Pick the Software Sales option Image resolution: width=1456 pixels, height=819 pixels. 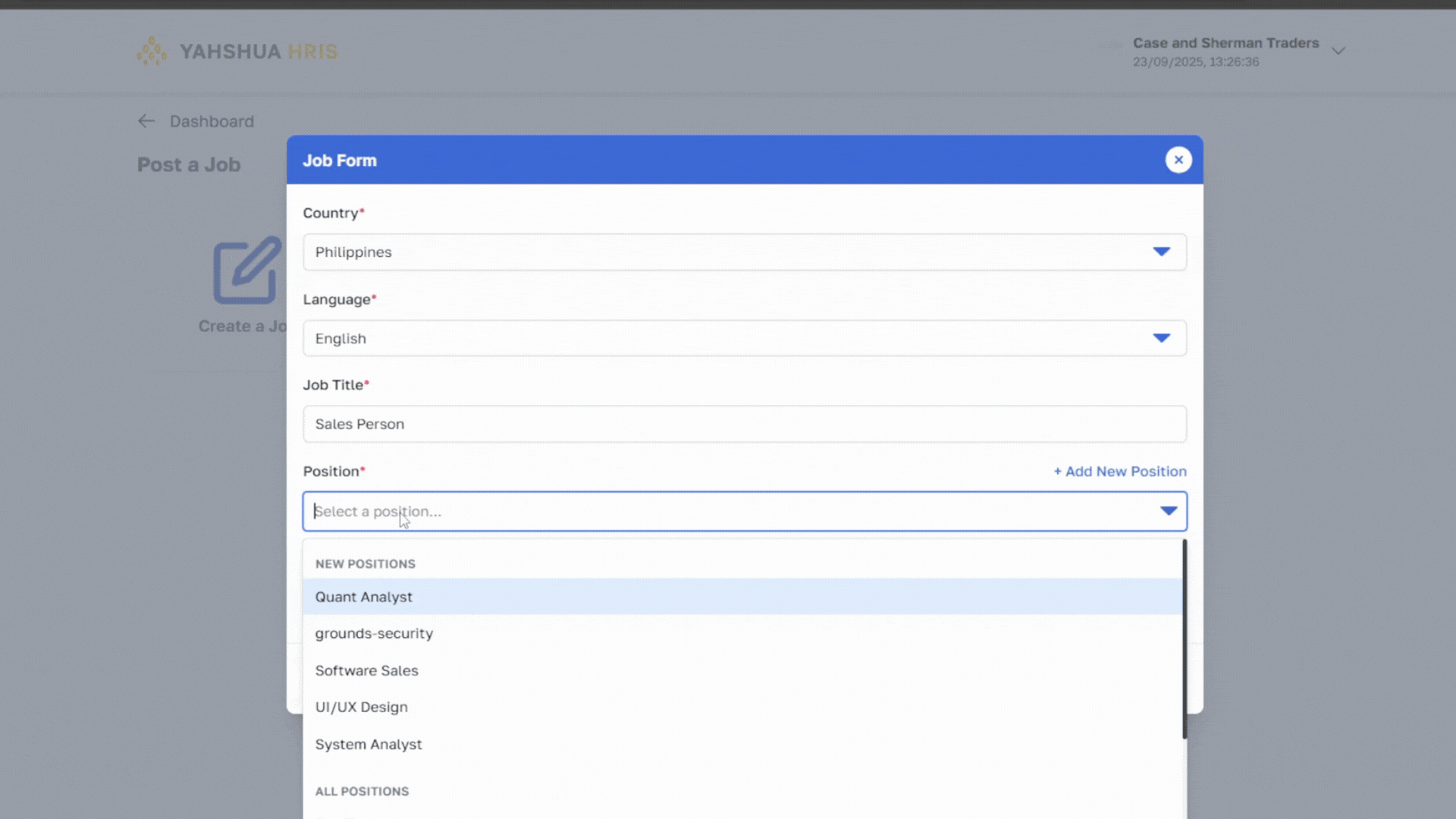pyautogui.click(x=366, y=670)
